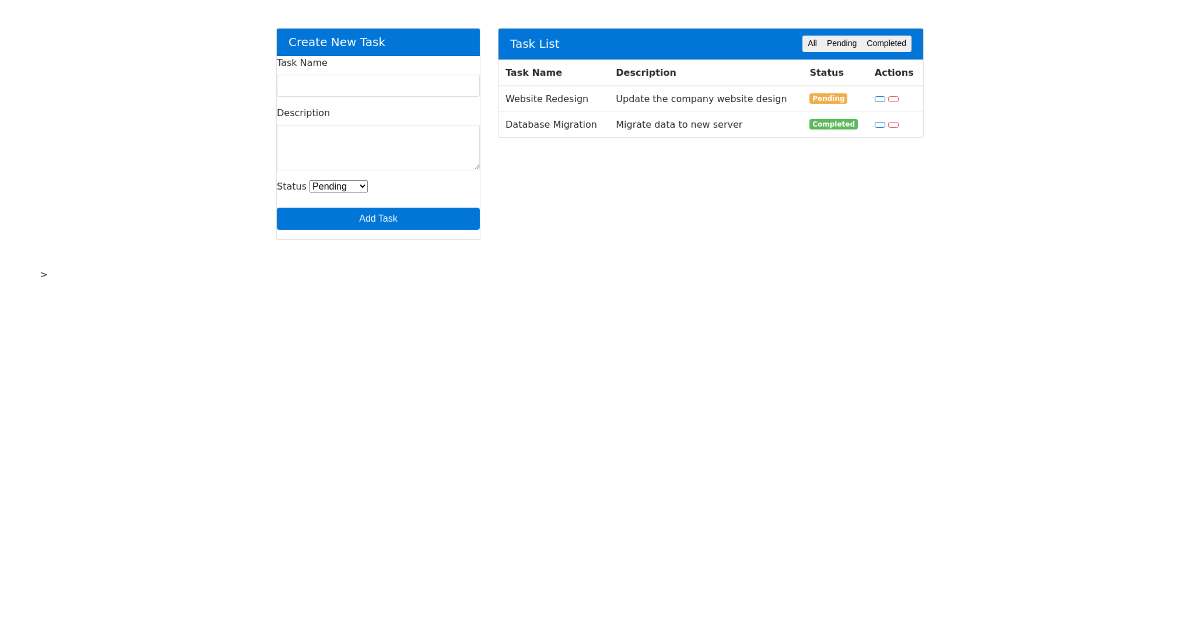Click the Task Name column header
The height and width of the screenshot is (630, 1200).
[534, 72]
